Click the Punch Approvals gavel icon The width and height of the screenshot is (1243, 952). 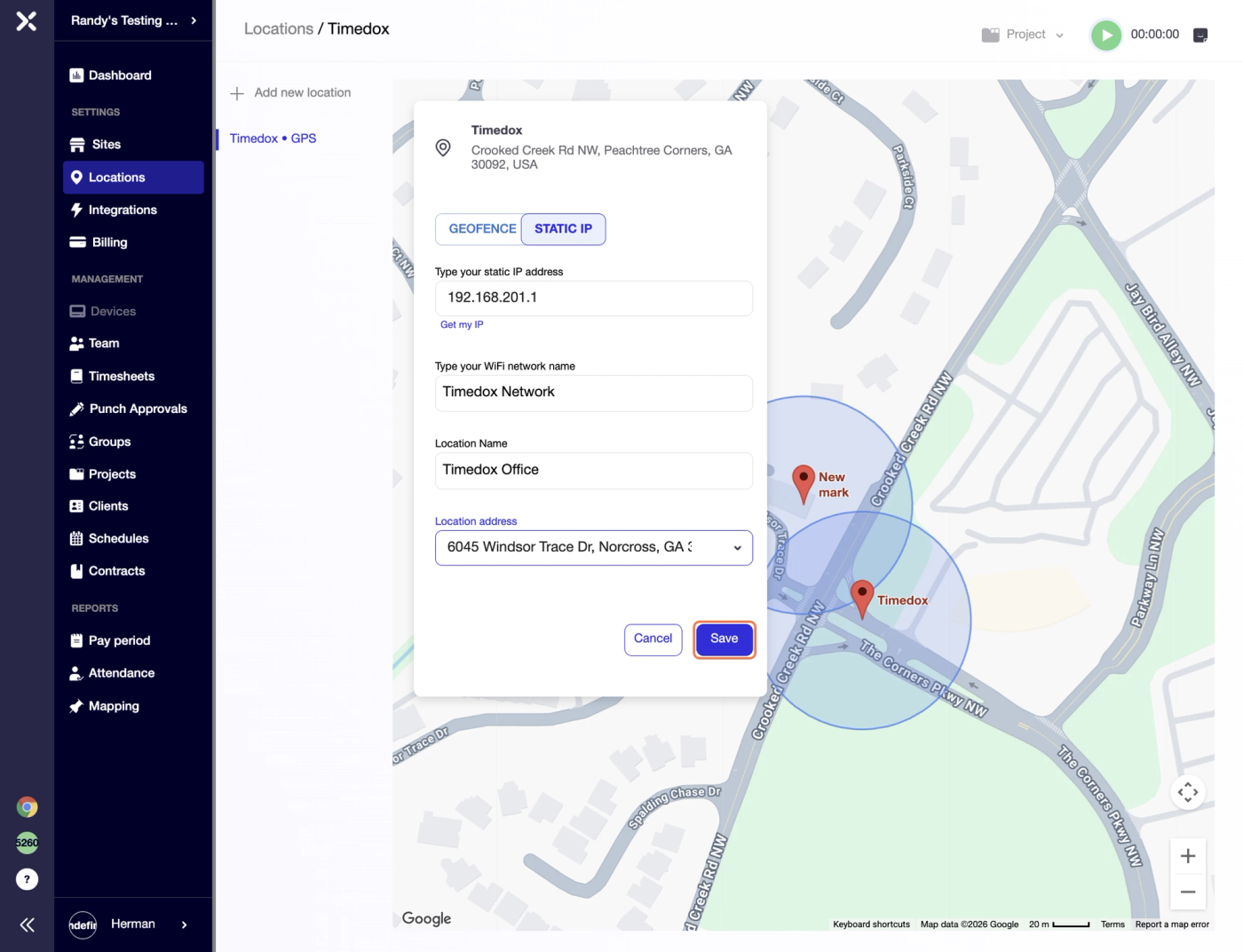click(76, 409)
